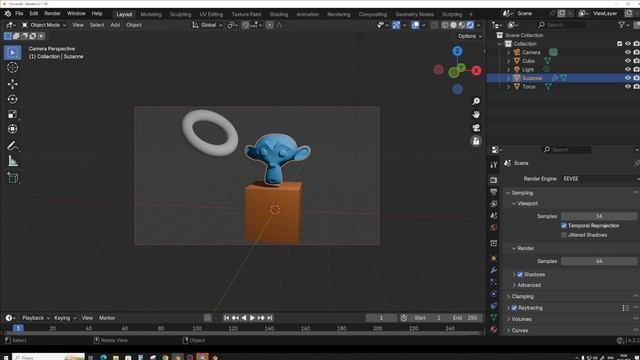Enable Jittered Shadows checkbox
Screen dimensions: 640x360
tap(564, 235)
